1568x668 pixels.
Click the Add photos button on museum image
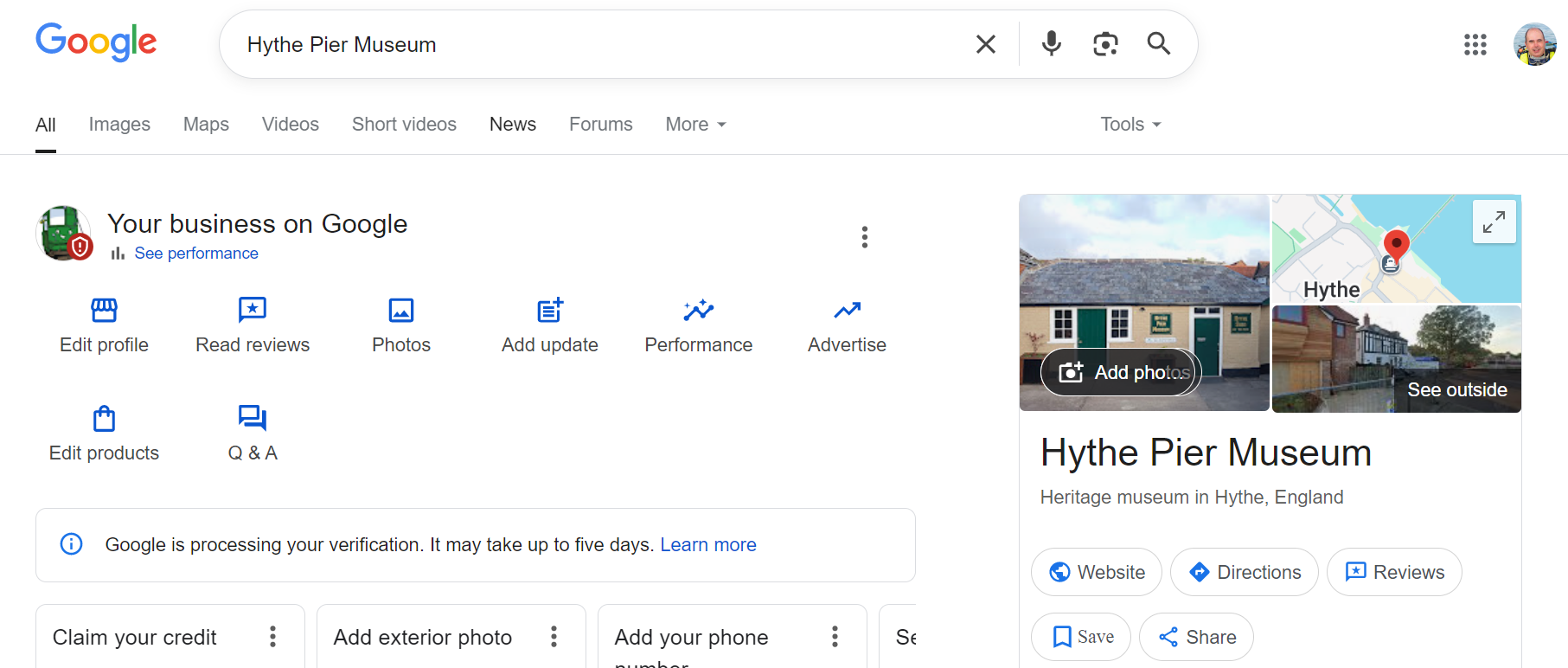pyautogui.click(x=1121, y=372)
